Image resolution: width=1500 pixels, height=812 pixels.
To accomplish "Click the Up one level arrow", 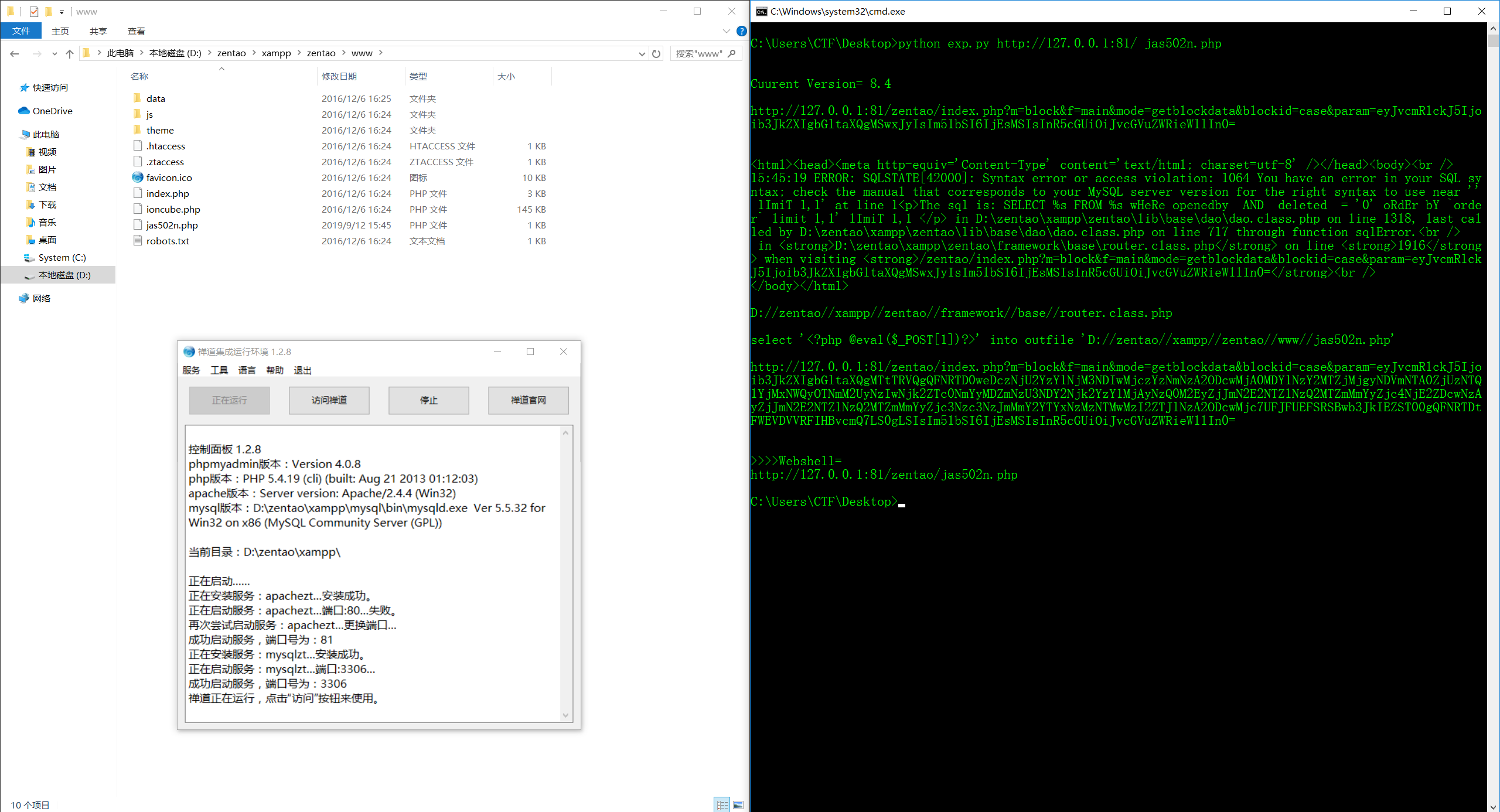I will (x=70, y=53).
